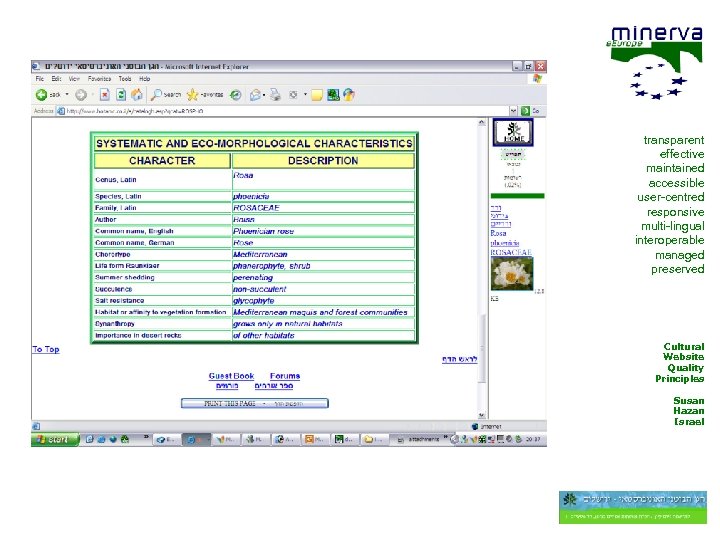Click the green spreadsheet toolbar icon

333,95
